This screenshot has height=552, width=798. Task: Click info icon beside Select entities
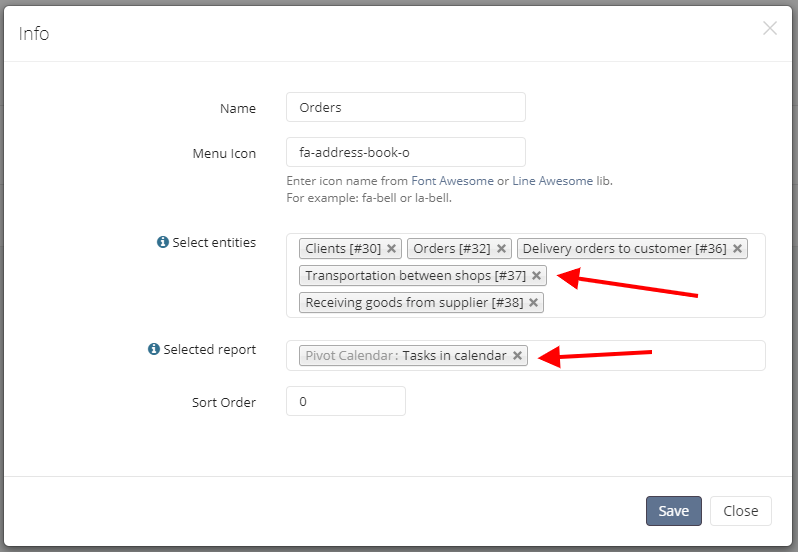[x=163, y=242]
